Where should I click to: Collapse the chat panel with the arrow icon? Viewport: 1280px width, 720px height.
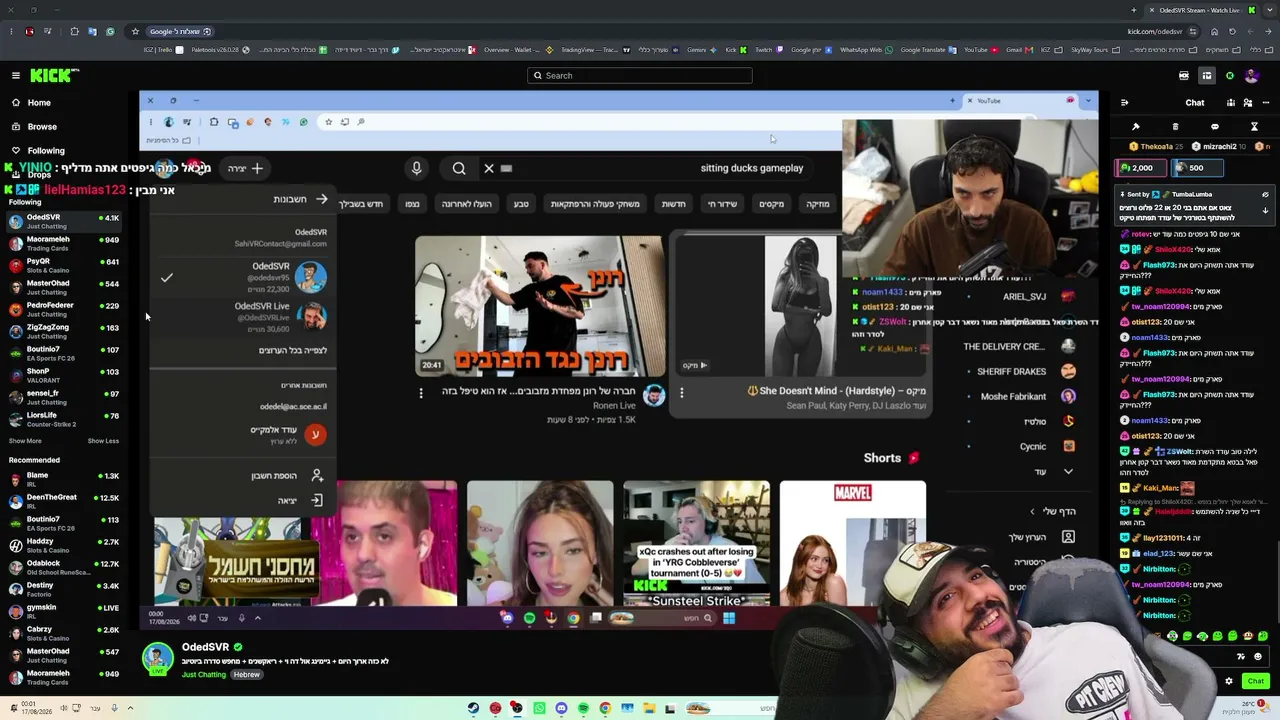[1124, 102]
